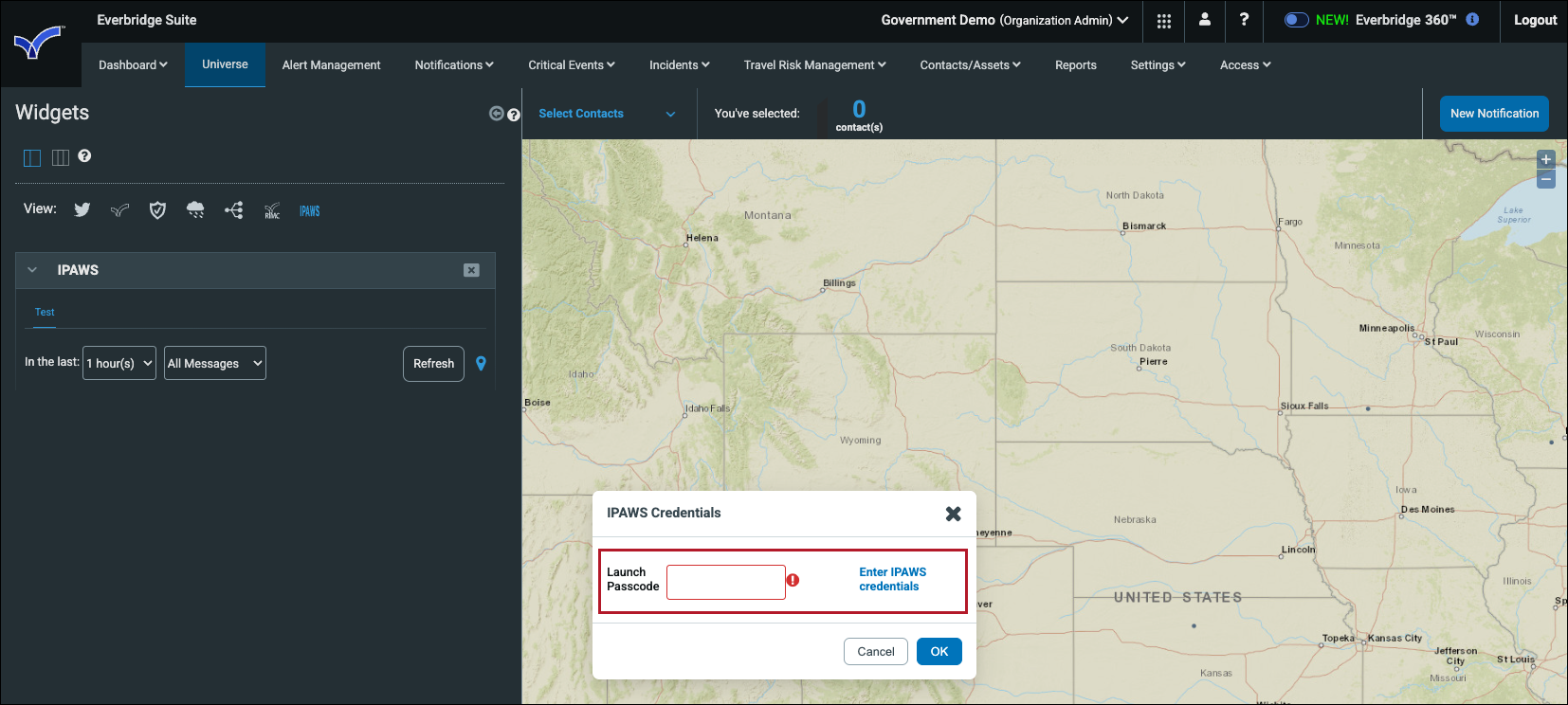
Task: Open the app launcher grid icon
Action: (x=1164, y=21)
